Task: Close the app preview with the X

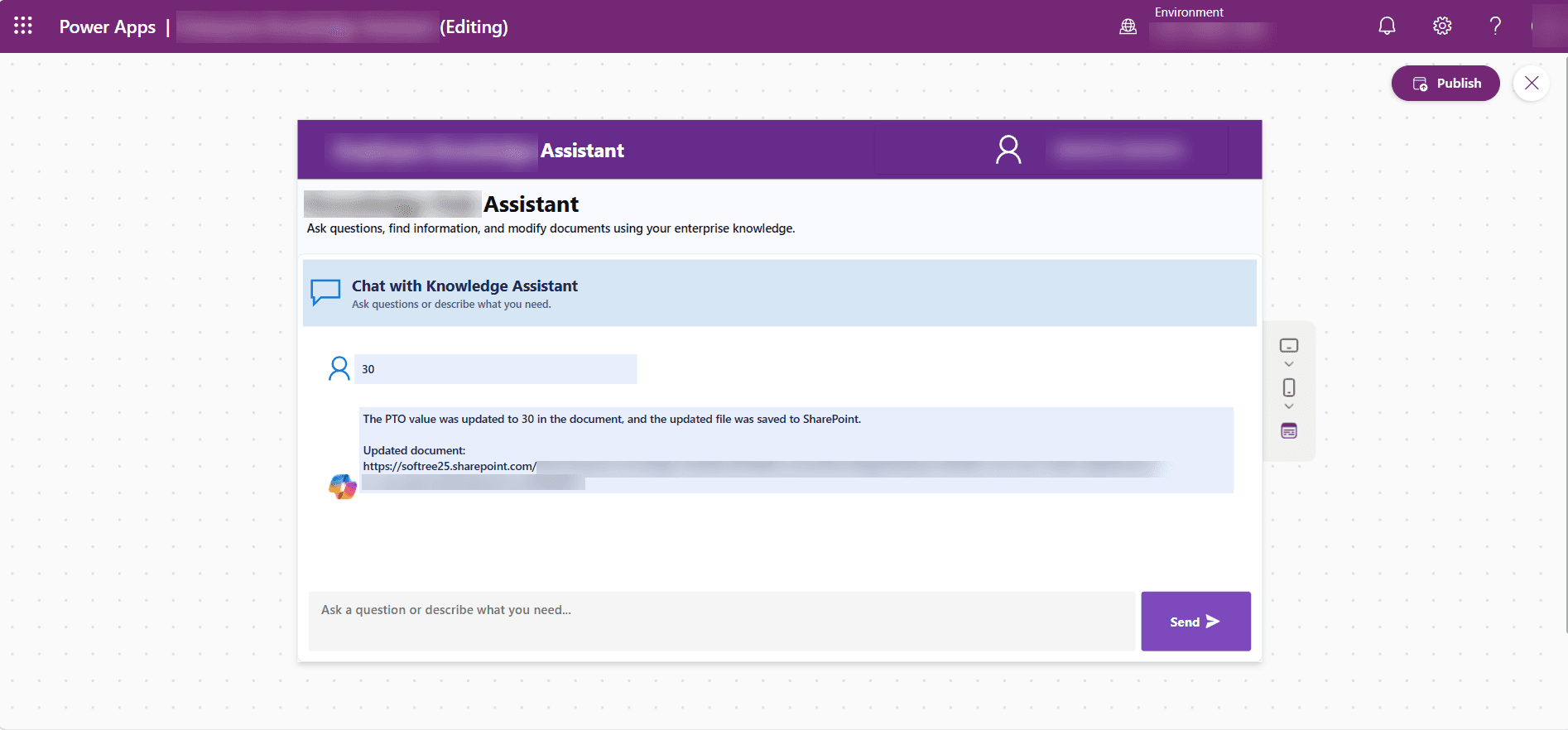Action: point(1532,83)
